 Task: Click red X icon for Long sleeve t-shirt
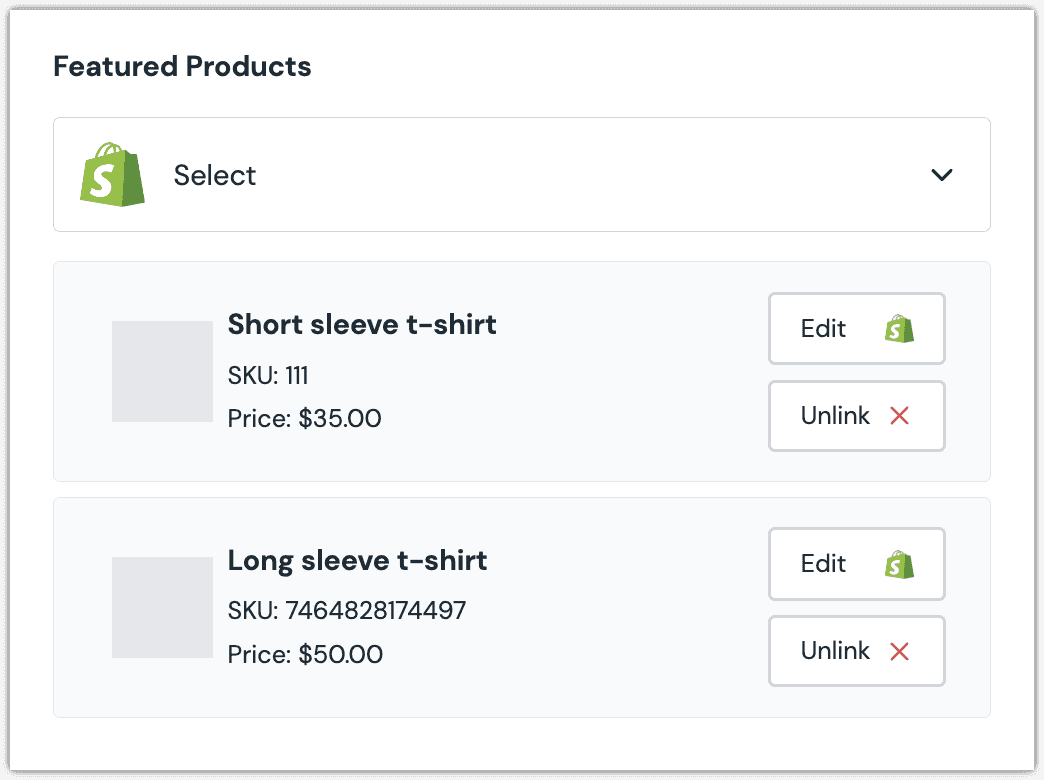pos(900,651)
